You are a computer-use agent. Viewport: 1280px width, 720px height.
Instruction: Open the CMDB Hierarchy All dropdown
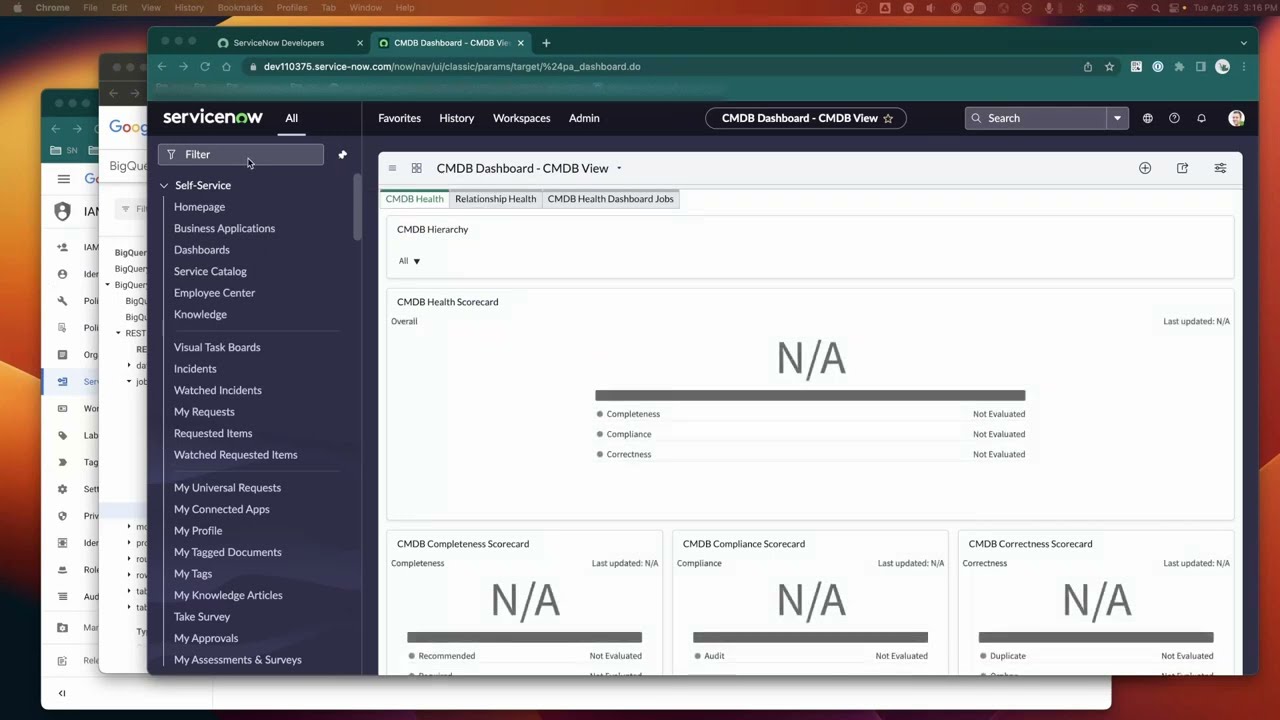pyautogui.click(x=410, y=261)
